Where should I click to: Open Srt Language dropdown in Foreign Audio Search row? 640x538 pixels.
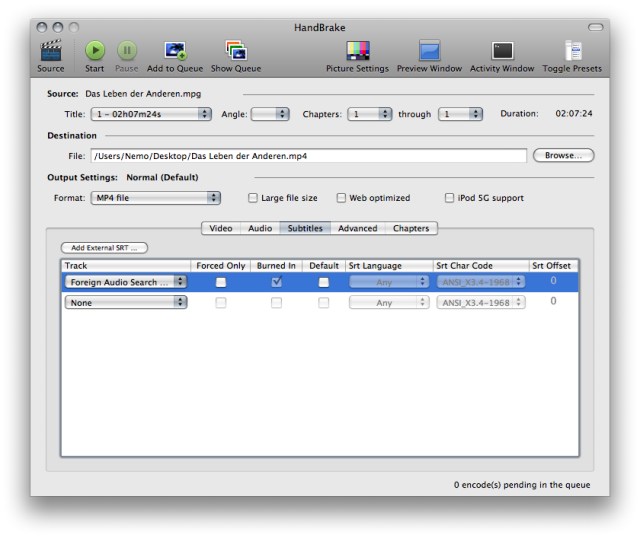[389, 282]
